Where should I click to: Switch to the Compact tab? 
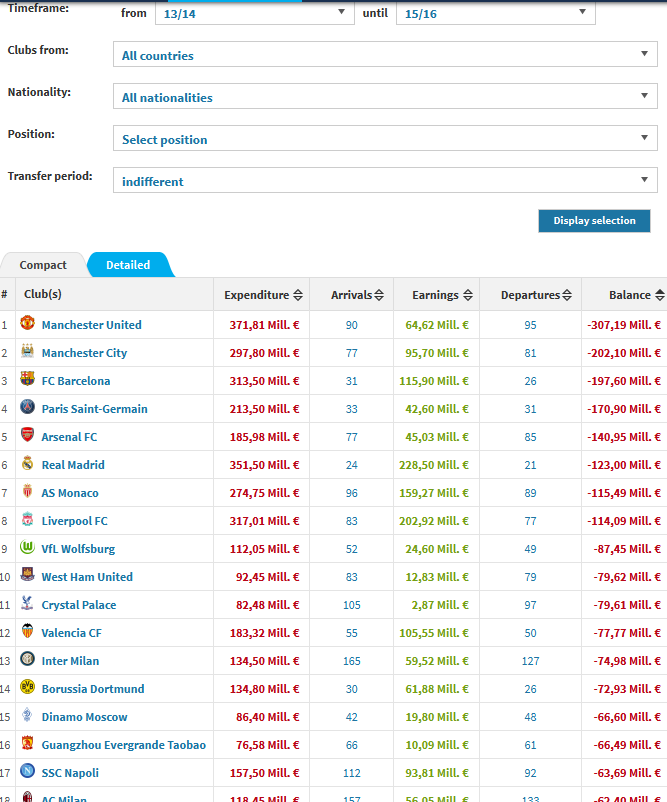coord(43,265)
